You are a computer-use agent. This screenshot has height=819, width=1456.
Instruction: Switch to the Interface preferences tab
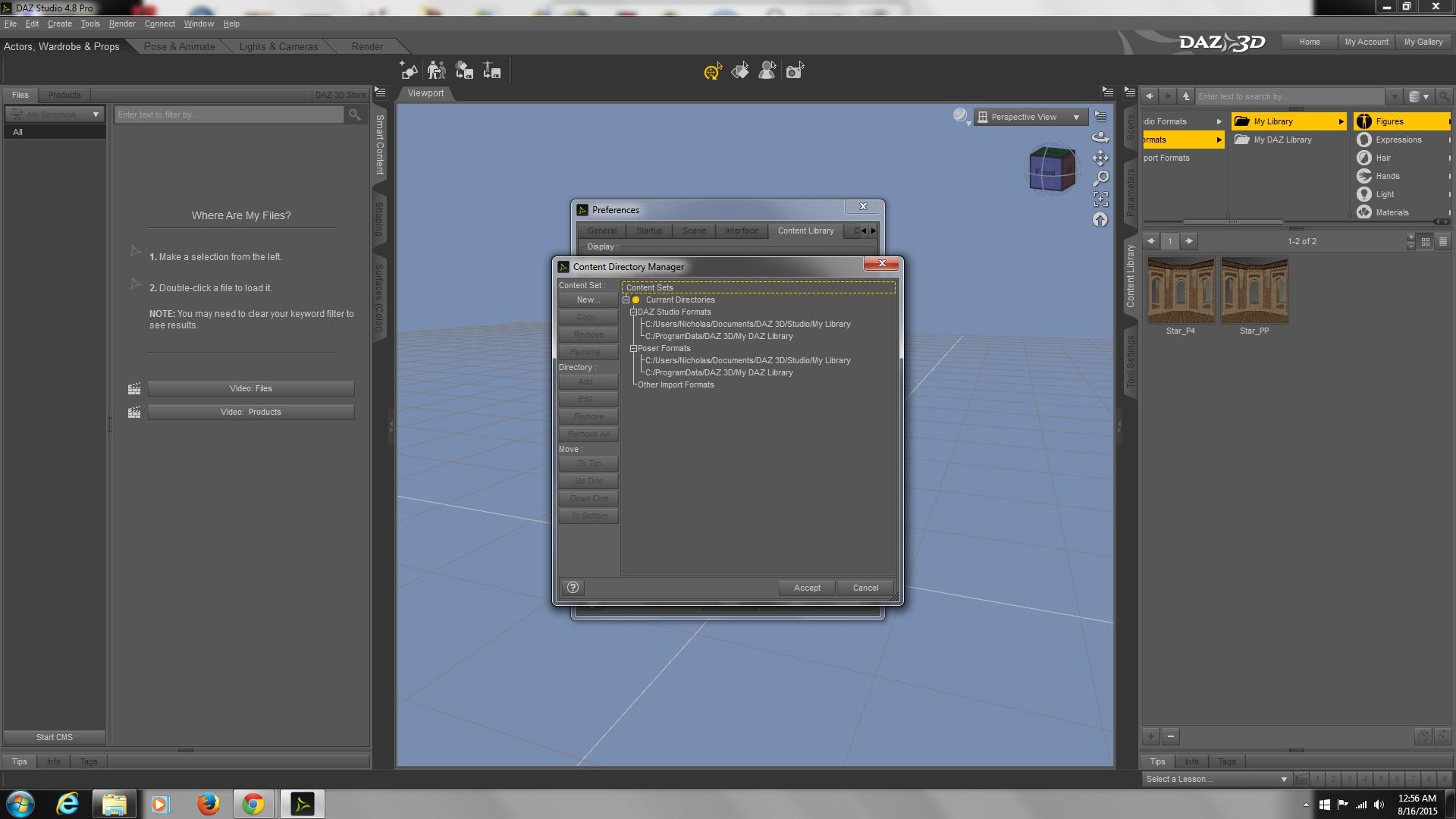(x=741, y=231)
